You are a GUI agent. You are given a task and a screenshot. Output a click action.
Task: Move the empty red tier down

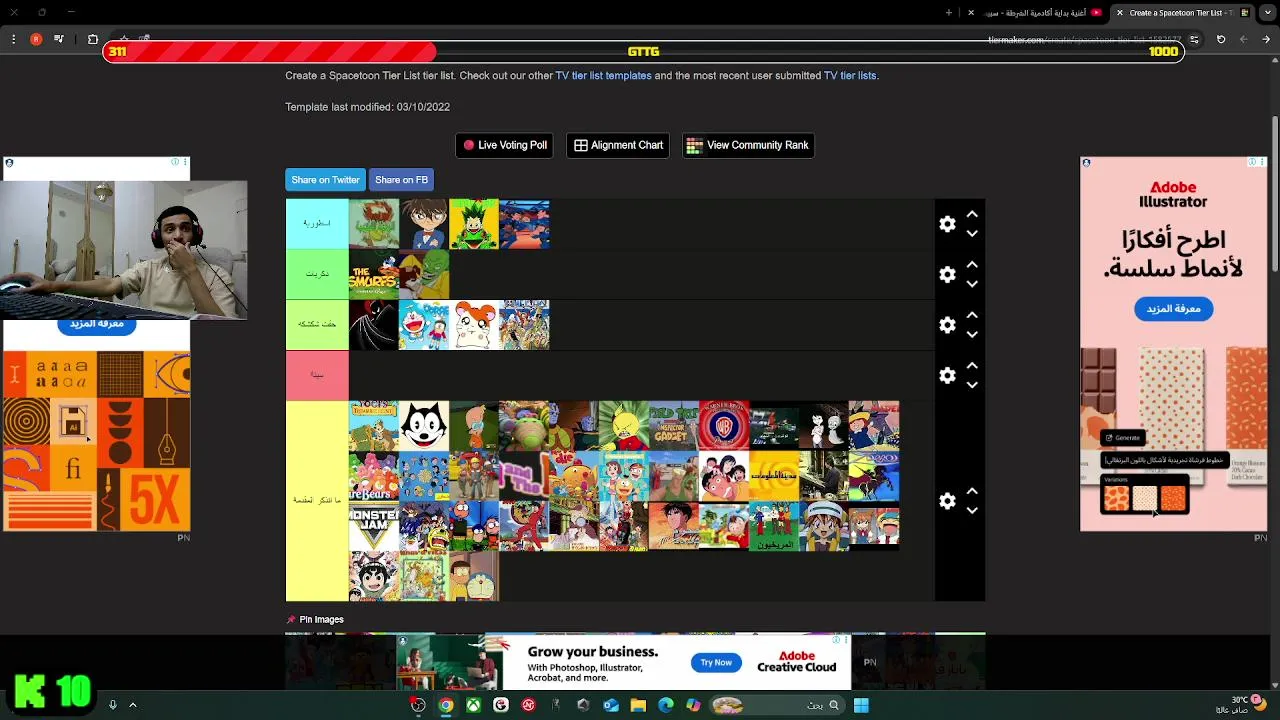click(972, 385)
